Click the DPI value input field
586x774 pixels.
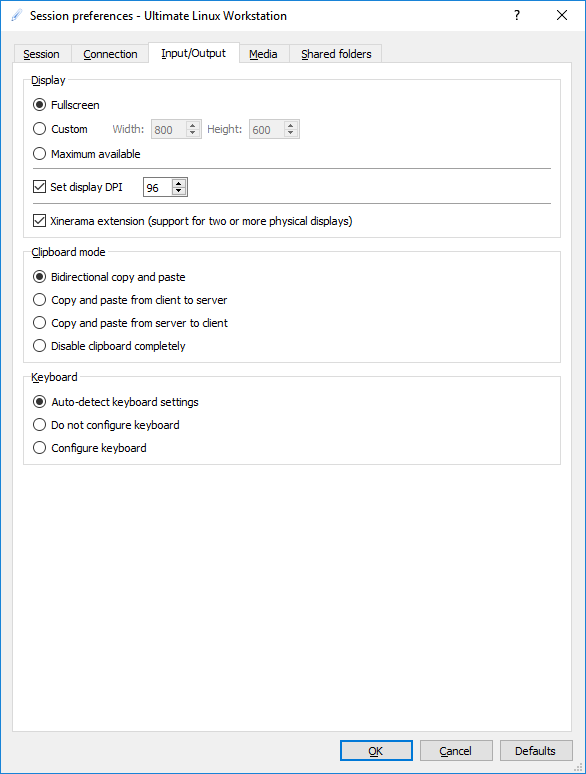click(x=158, y=187)
